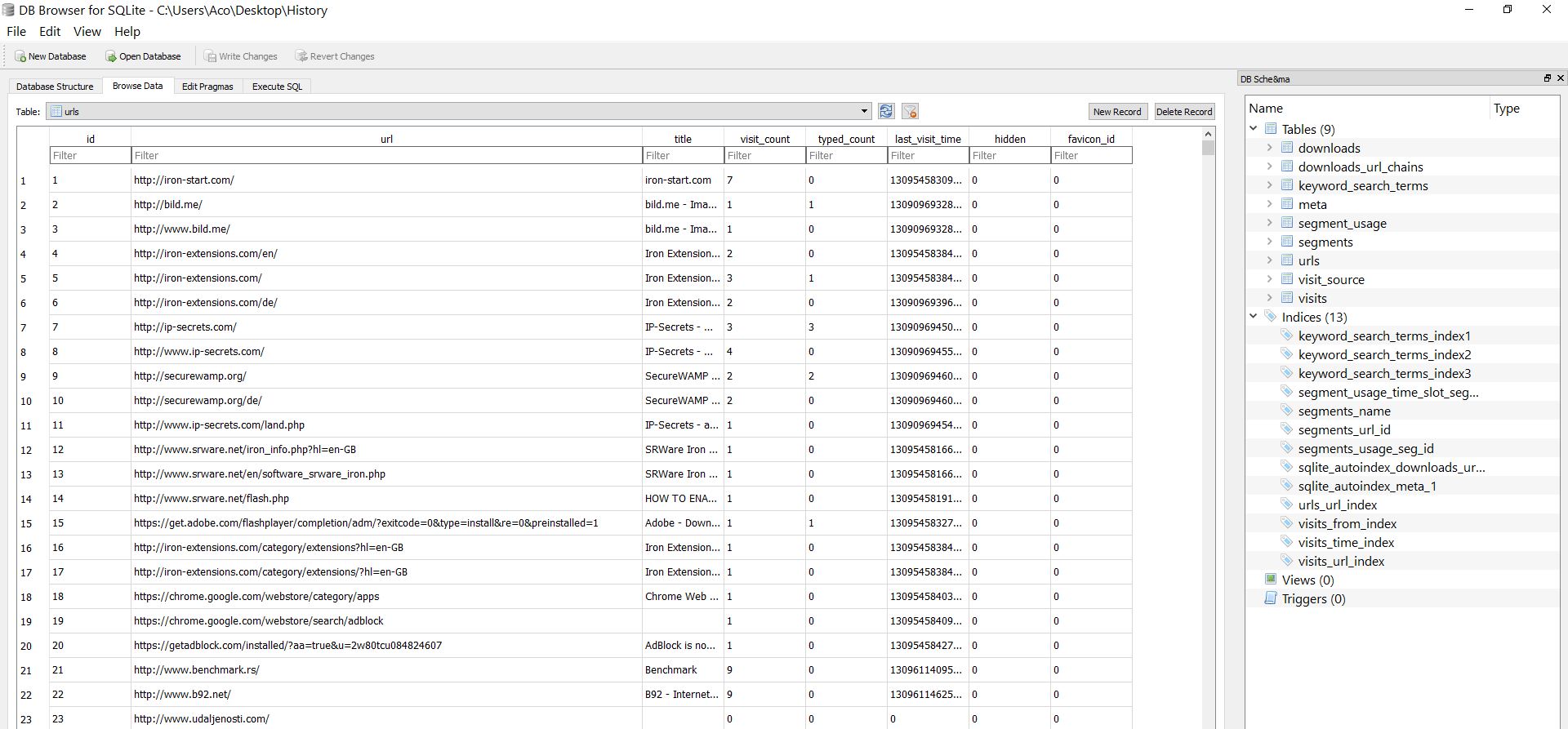
Task: Click the New Database toolbar icon
Action: pos(20,56)
